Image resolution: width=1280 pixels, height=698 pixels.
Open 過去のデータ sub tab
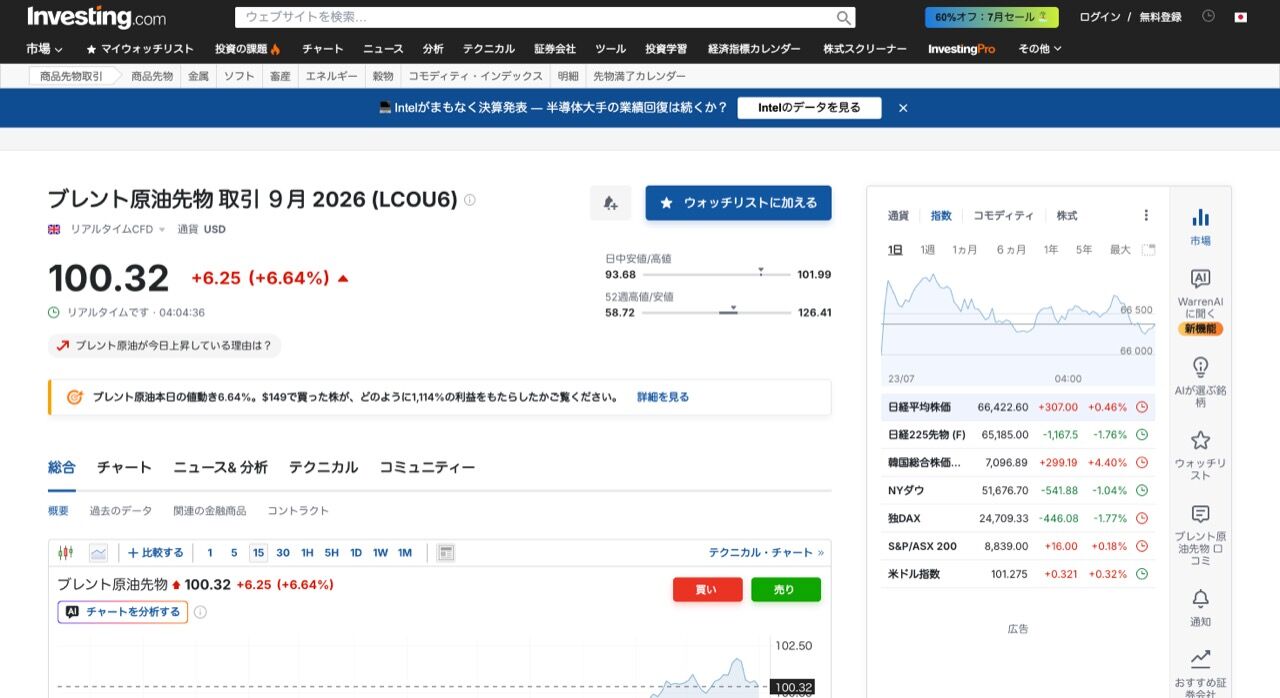pyautogui.click(x=121, y=510)
